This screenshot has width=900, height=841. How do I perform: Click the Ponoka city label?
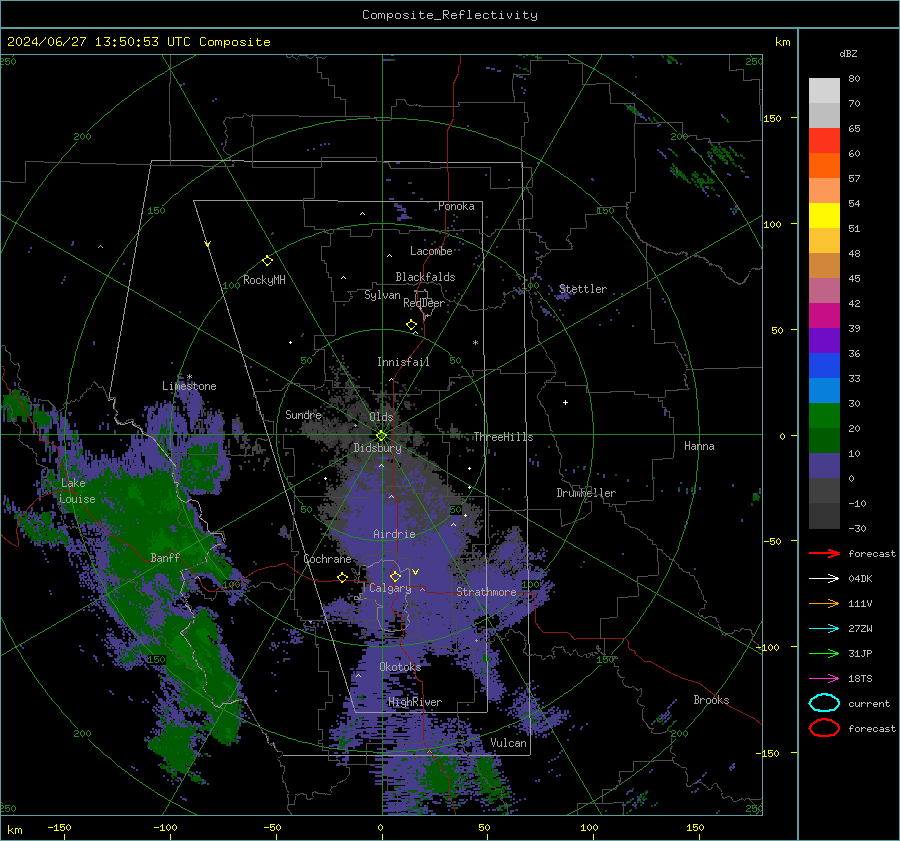456,206
